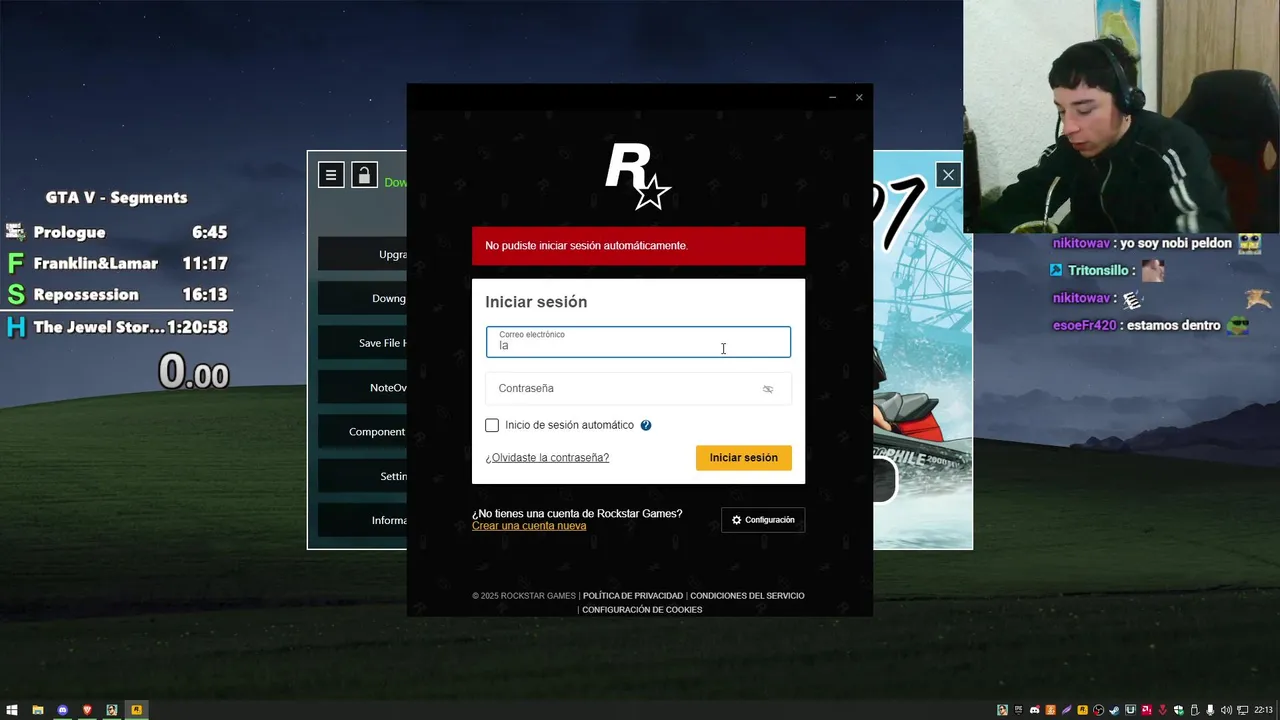Image resolution: width=1280 pixels, height=720 pixels.
Task: Click the red error banner message
Action: [x=638, y=246]
